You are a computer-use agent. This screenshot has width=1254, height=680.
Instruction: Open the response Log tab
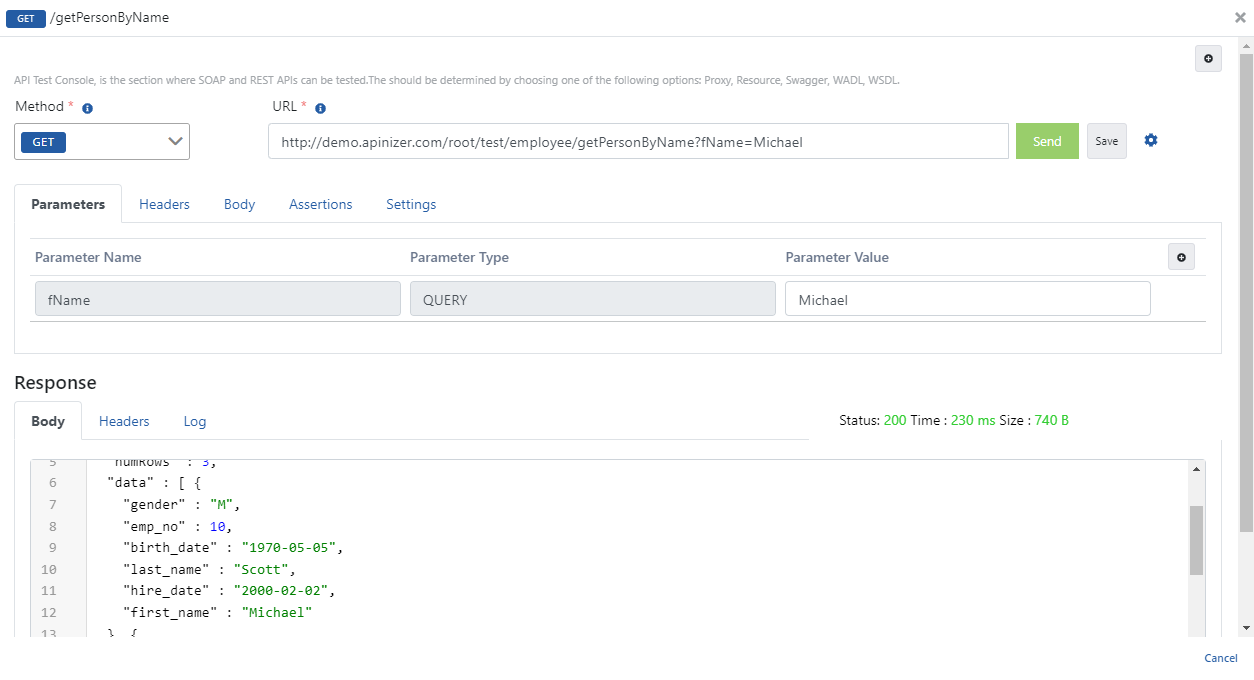pyautogui.click(x=195, y=421)
